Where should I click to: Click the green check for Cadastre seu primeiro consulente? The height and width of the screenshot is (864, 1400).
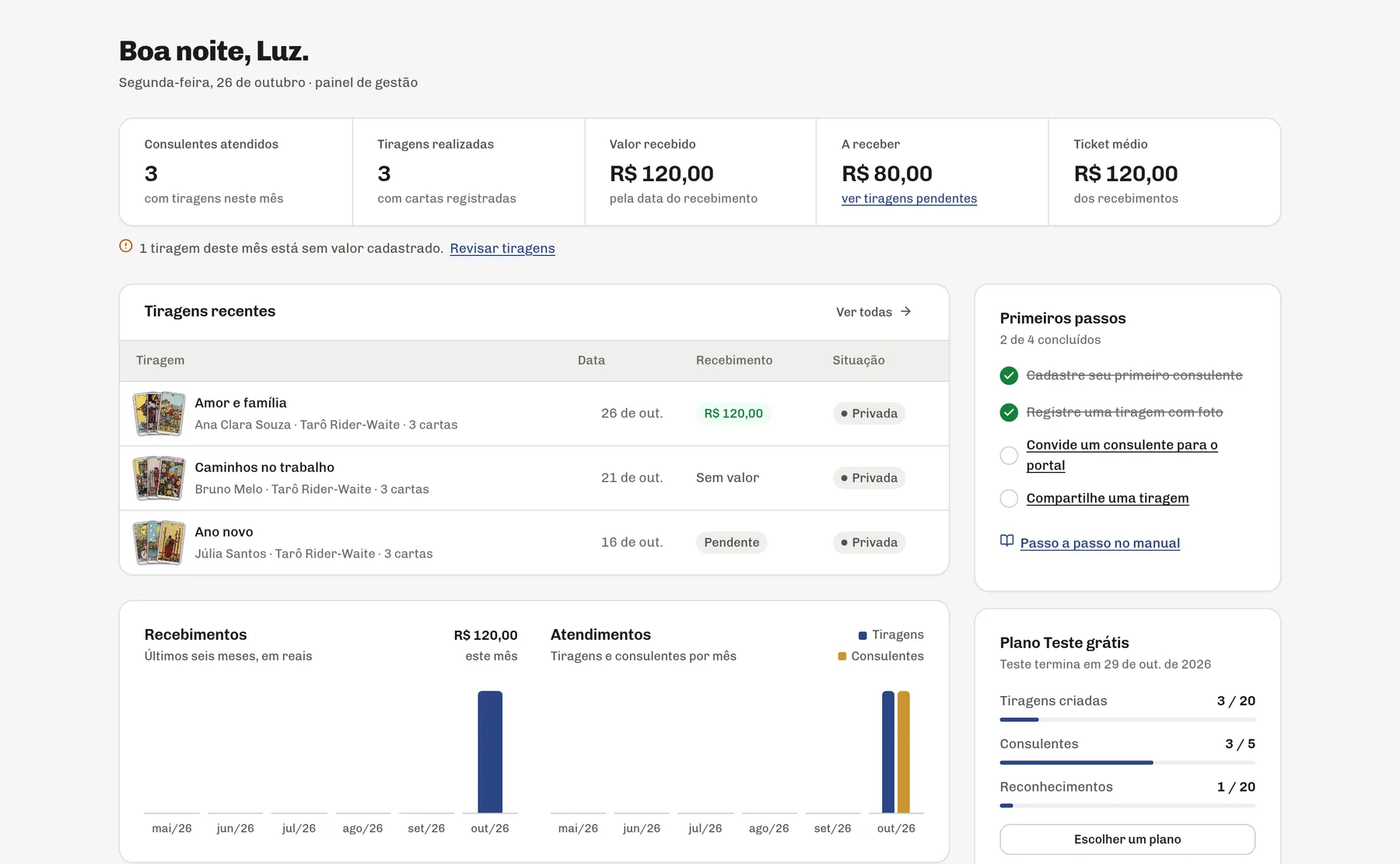point(1009,376)
